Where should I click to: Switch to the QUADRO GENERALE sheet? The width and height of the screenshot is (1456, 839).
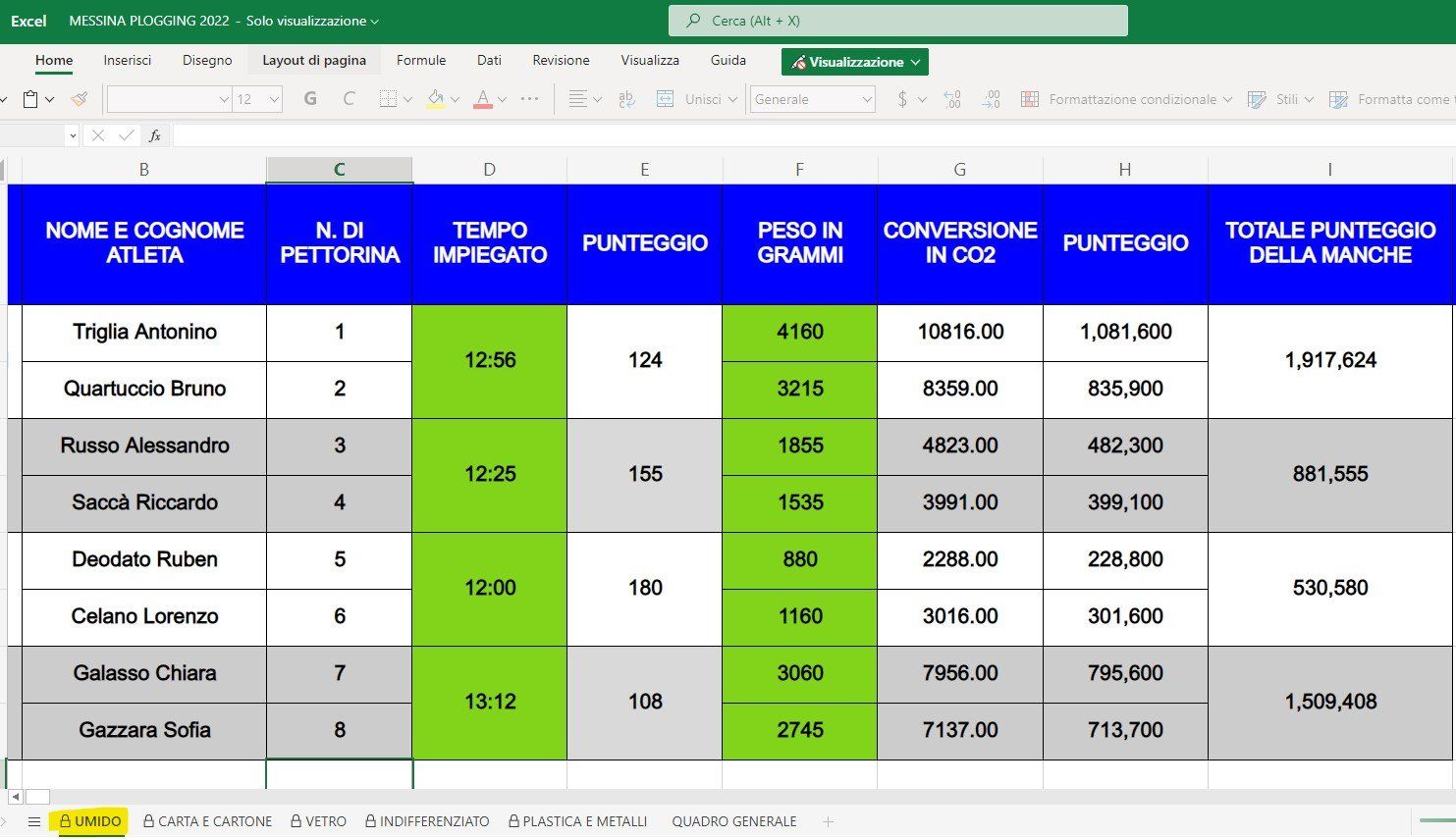coord(733,821)
